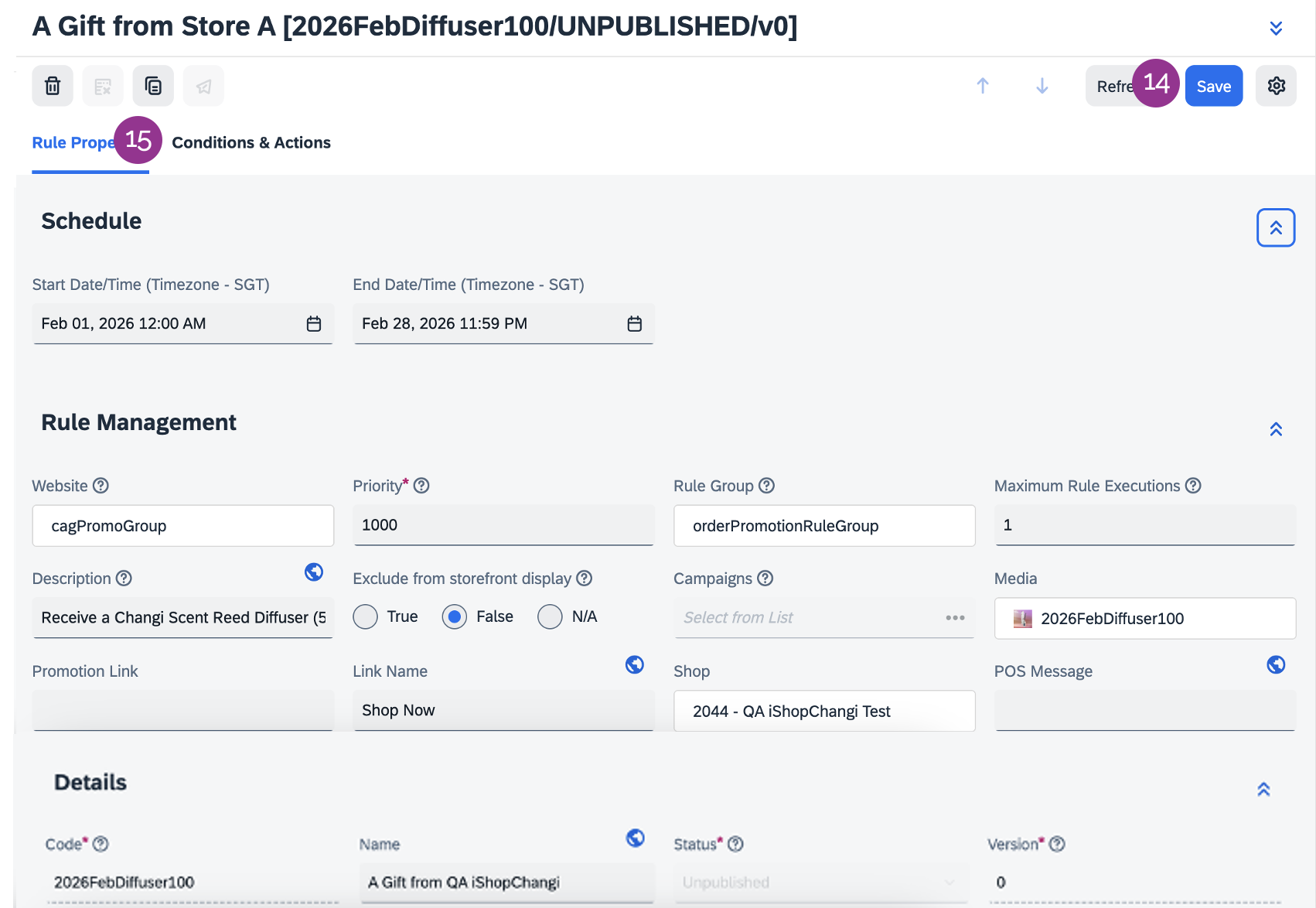Click the copy rule icon
The width and height of the screenshot is (1316, 908).
coord(153,86)
